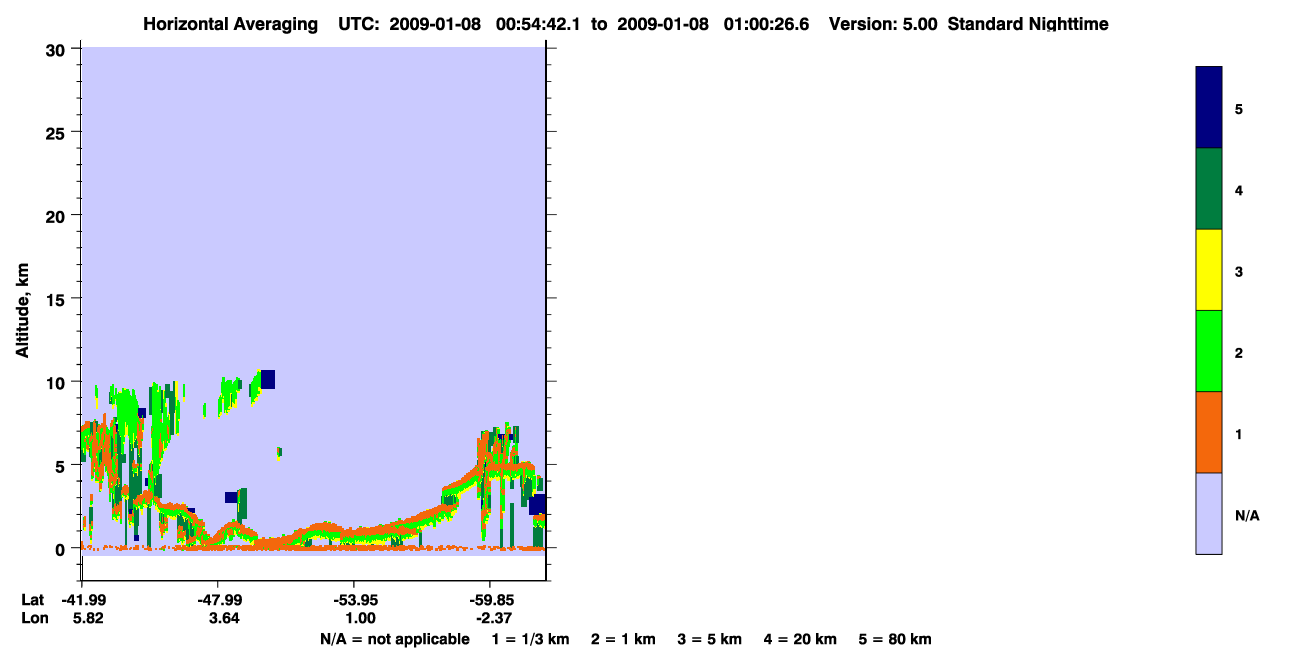Click the latitude value '-41.99'
This screenshot has height=667, width=1300.
pos(82,600)
